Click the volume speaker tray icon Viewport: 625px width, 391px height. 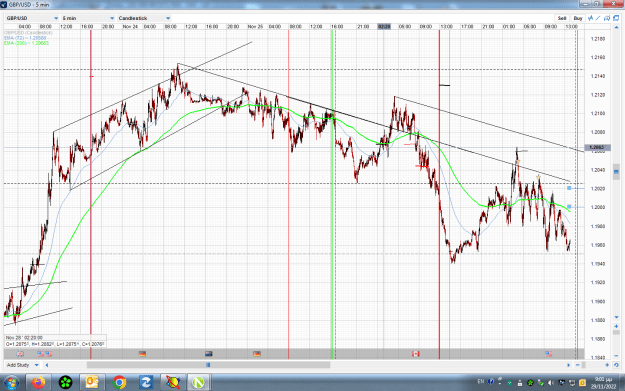[551, 383]
